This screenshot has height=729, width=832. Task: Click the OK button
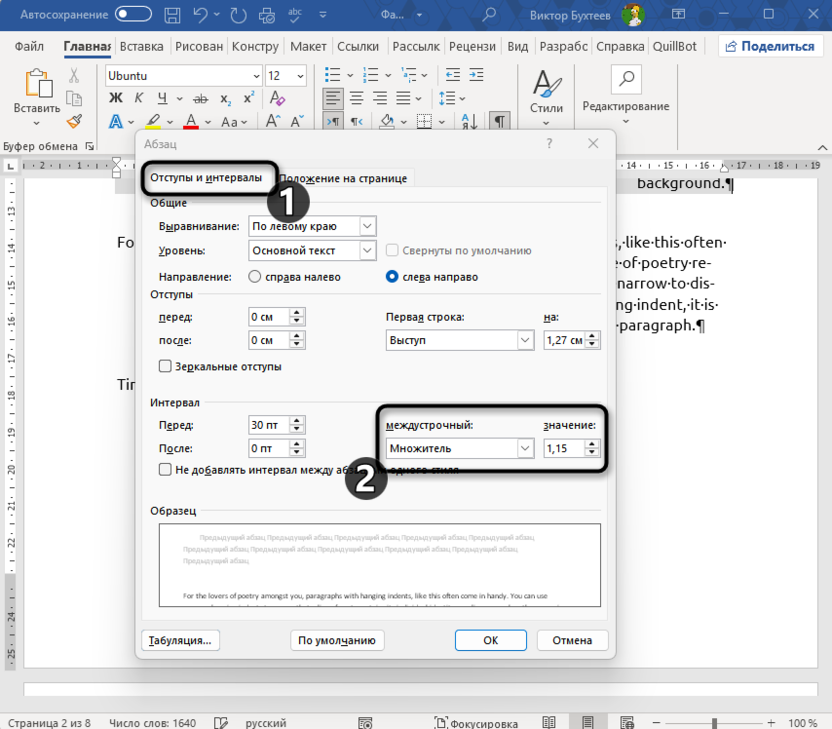[490, 640]
